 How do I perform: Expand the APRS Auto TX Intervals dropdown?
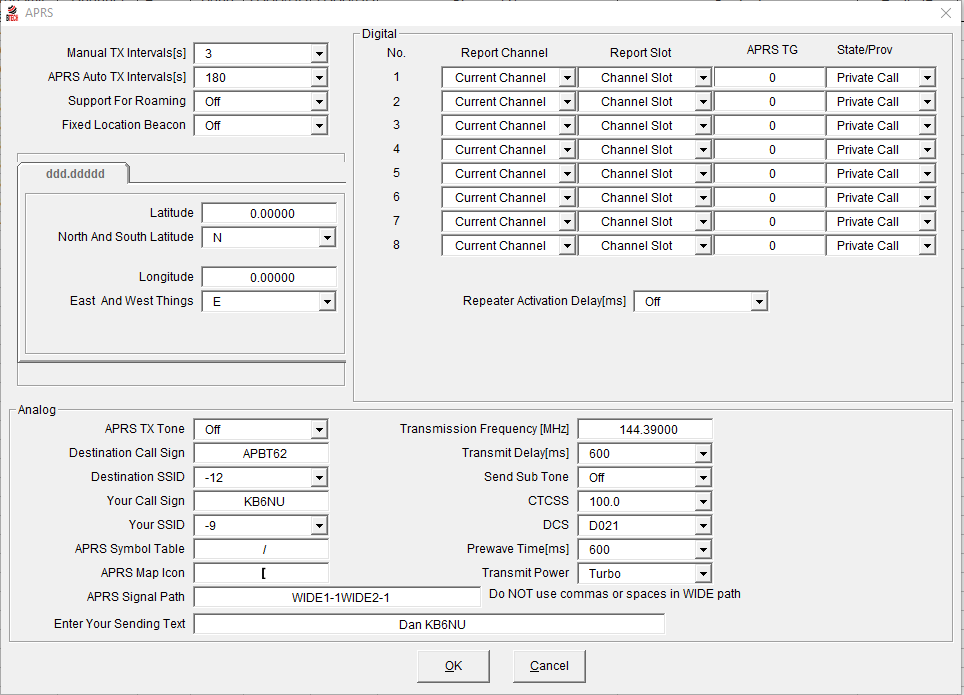(319, 77)
